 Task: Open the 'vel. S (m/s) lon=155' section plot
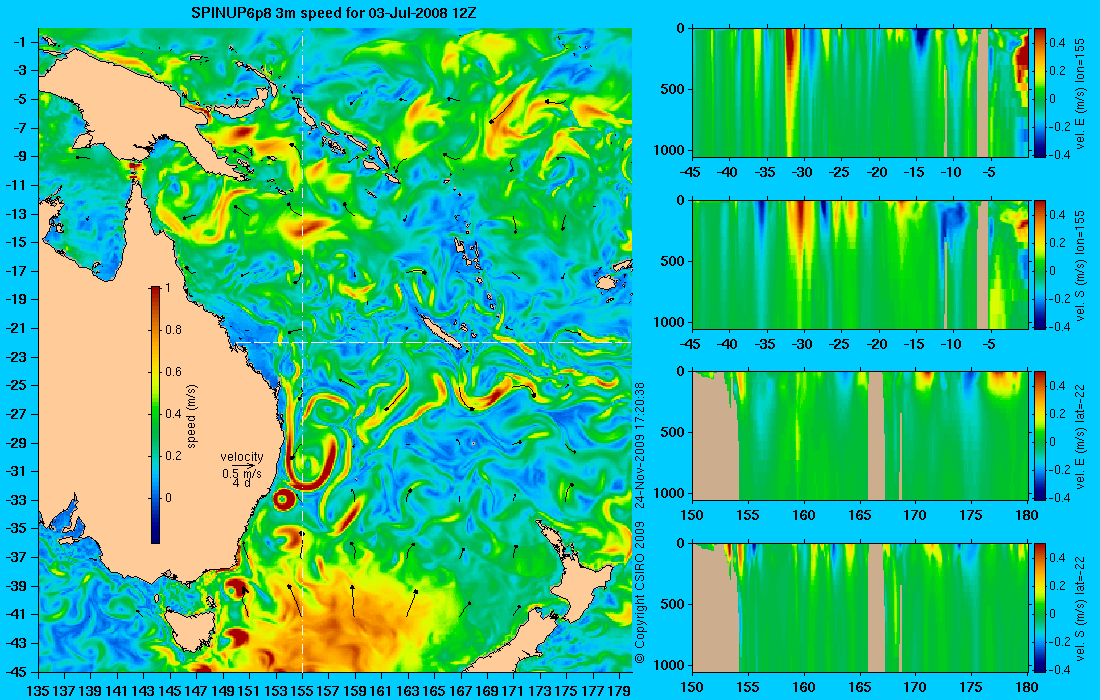861,264
